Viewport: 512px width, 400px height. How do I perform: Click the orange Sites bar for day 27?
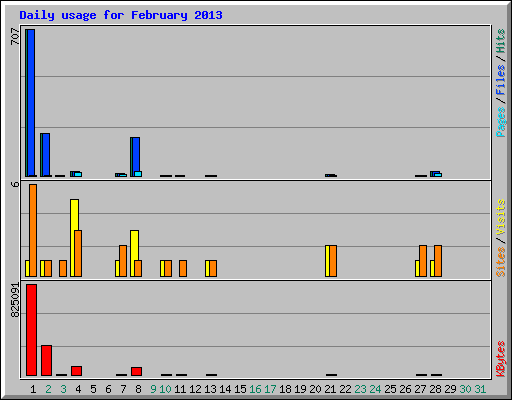[x=423, y=261]
